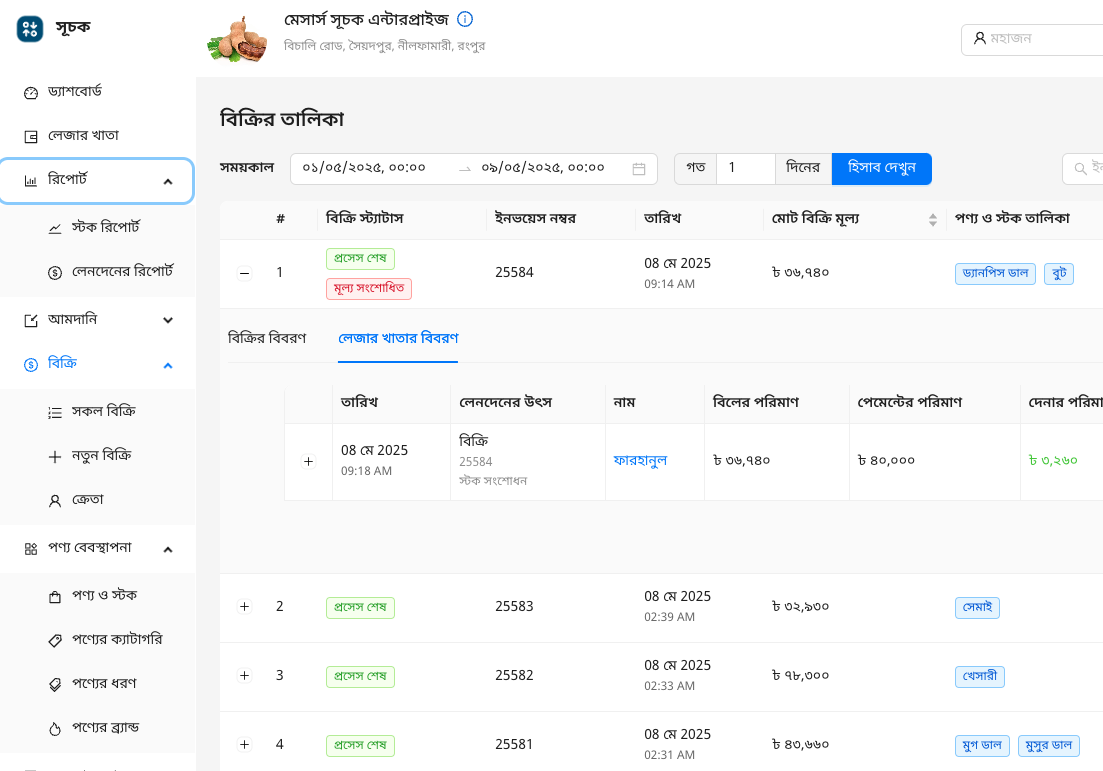Select the লেজার খাতার বিবরণ tab
1103x771 pixels.
coord(397,338)
